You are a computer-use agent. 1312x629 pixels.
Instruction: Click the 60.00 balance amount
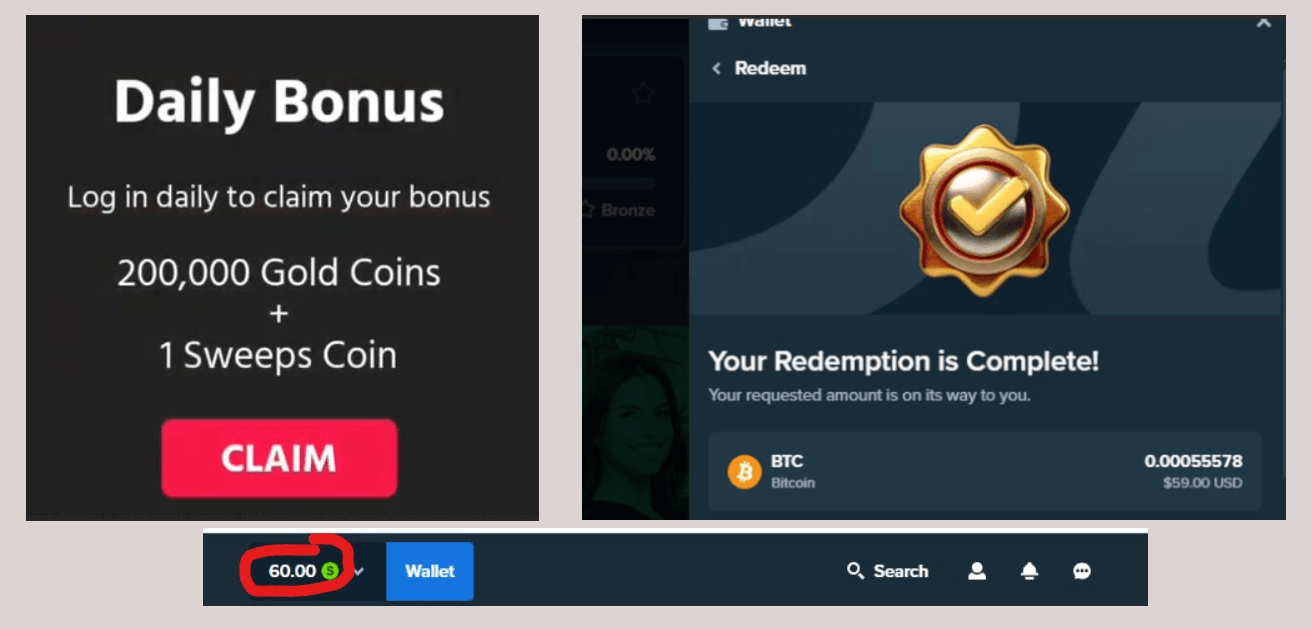click(292, 572)
